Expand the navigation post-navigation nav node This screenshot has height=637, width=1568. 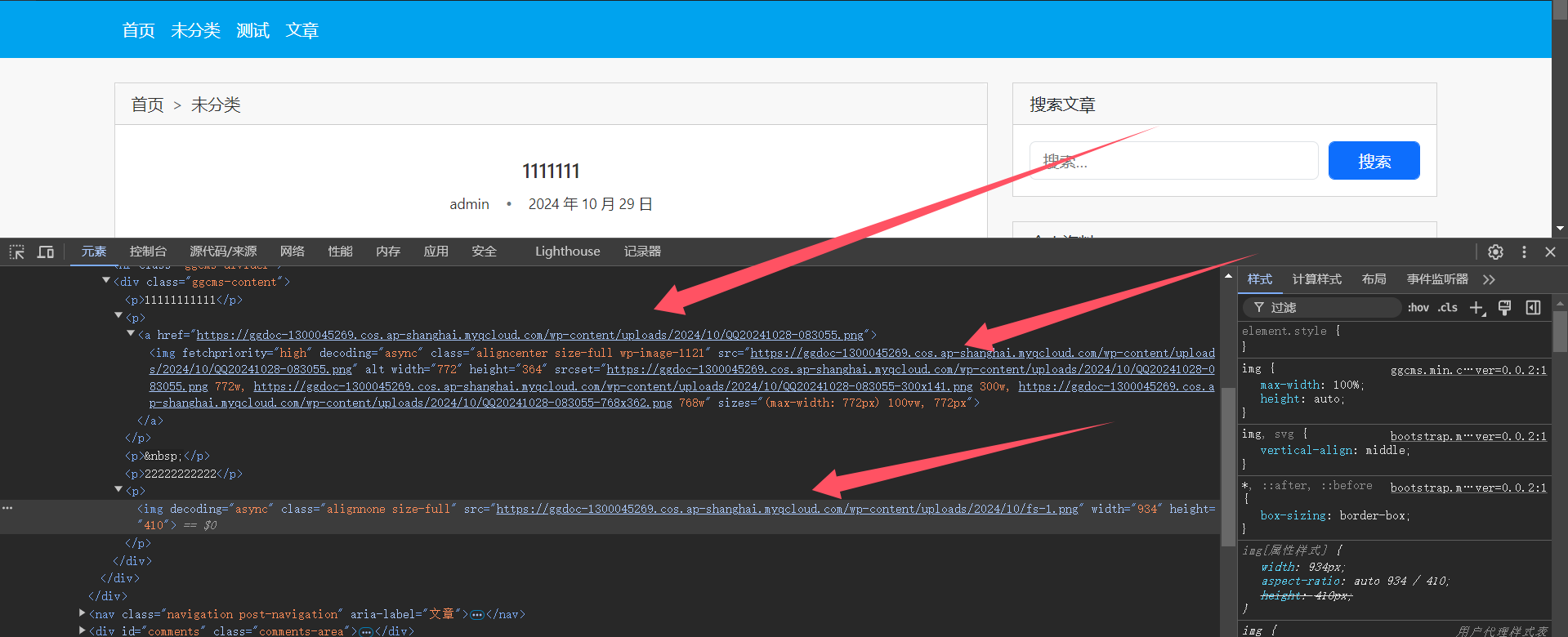(82, 613)
